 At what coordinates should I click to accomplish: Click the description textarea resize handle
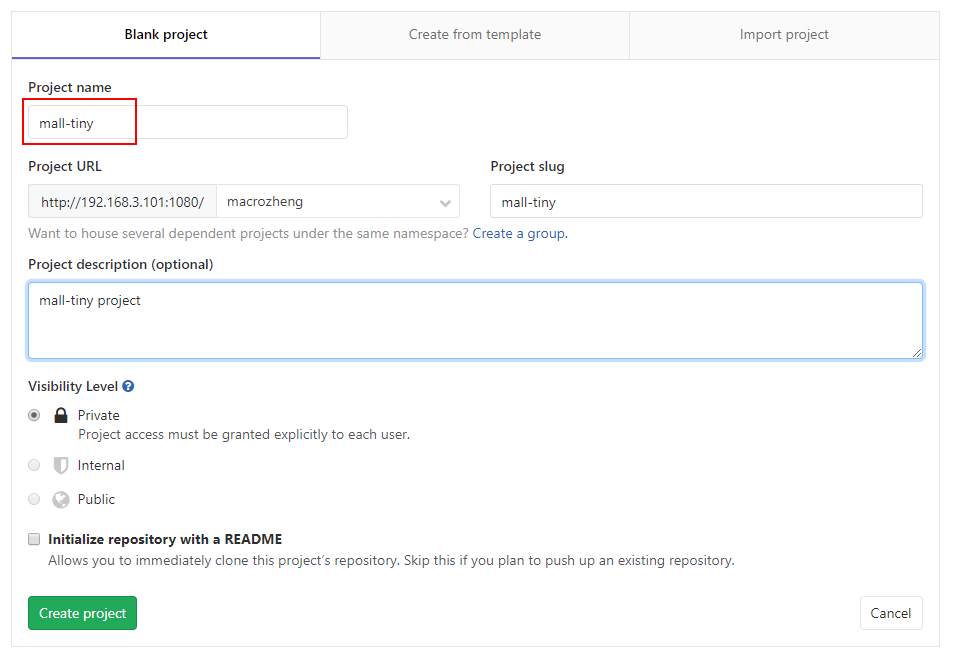[x=916, y=352]
